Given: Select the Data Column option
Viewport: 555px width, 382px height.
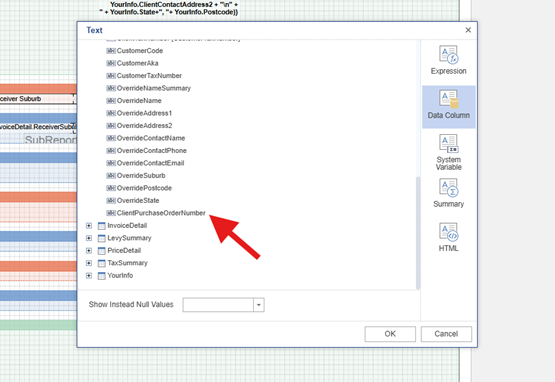Looking at the screenshot, I should coord(448,106).
